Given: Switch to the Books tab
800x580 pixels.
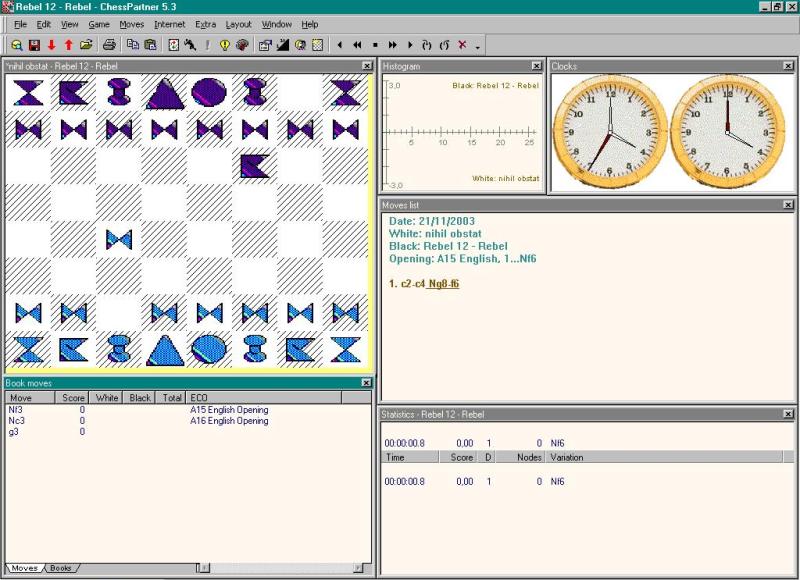Looking at the screenshot, I should 60,568.
